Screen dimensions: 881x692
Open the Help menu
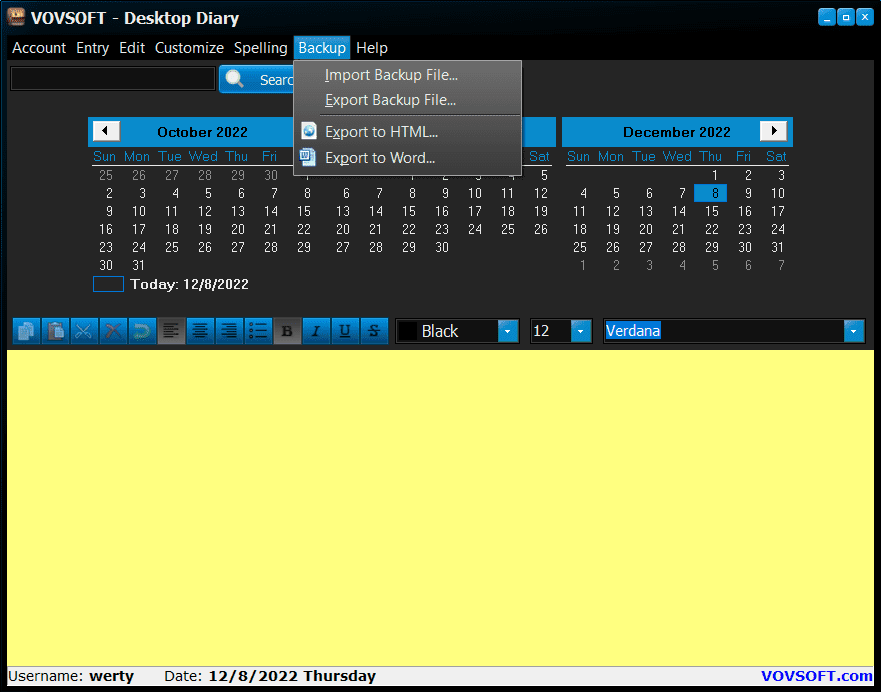(371, 48)
